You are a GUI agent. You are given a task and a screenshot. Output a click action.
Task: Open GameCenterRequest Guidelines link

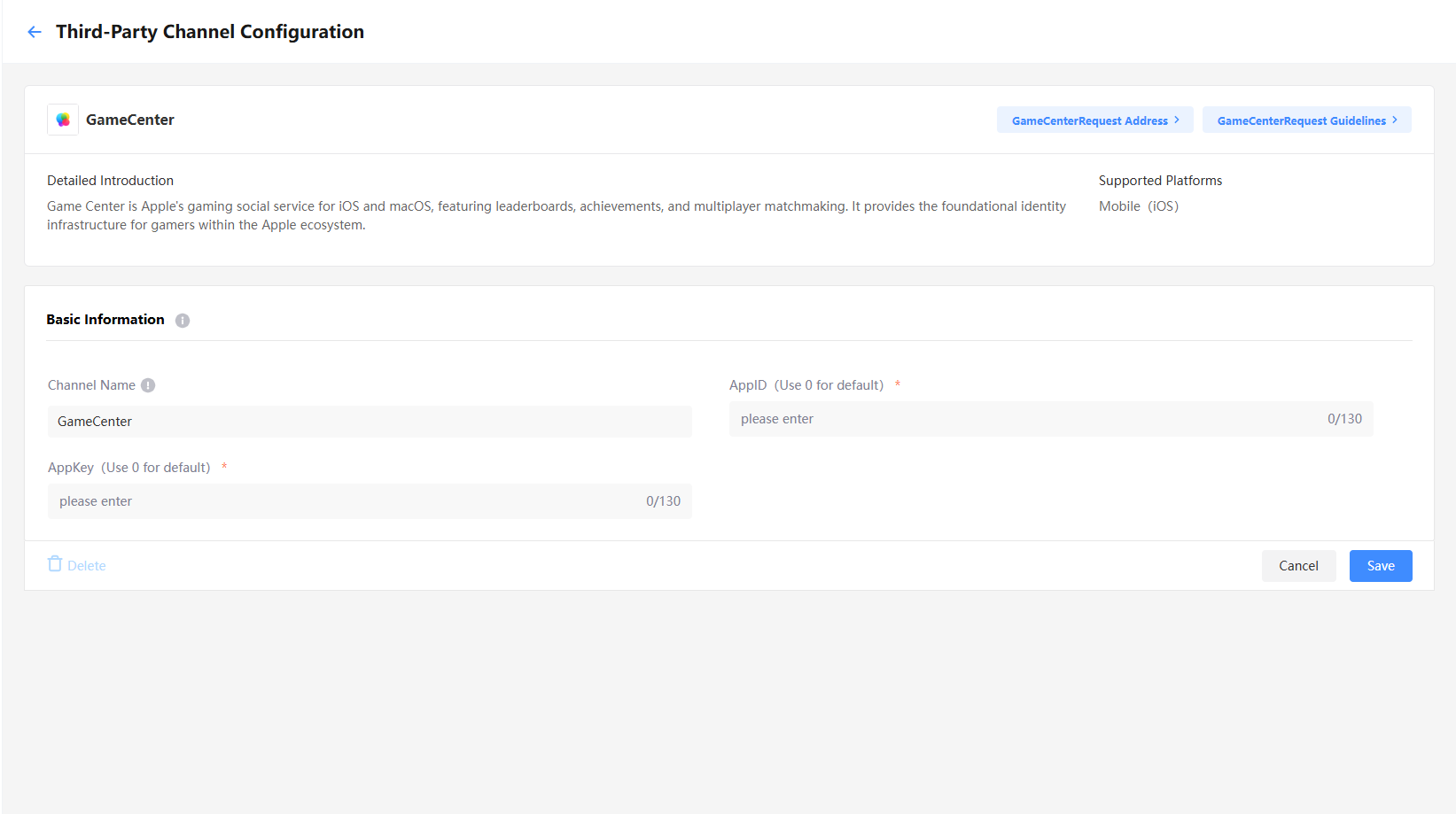pyautogui.click(x=1307, y=120)
